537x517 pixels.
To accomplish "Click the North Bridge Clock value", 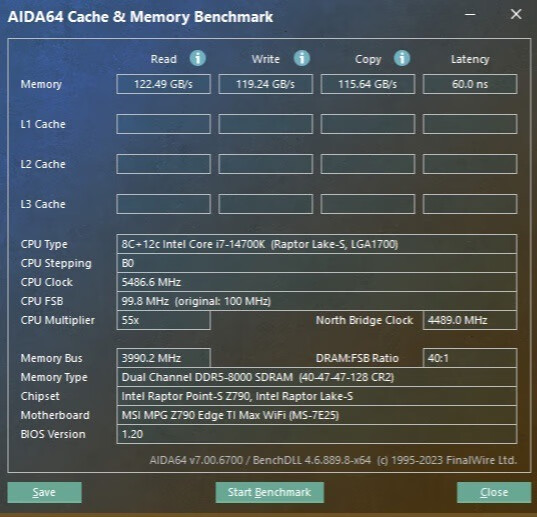I will pyautogui.click(x=470, y=320).
